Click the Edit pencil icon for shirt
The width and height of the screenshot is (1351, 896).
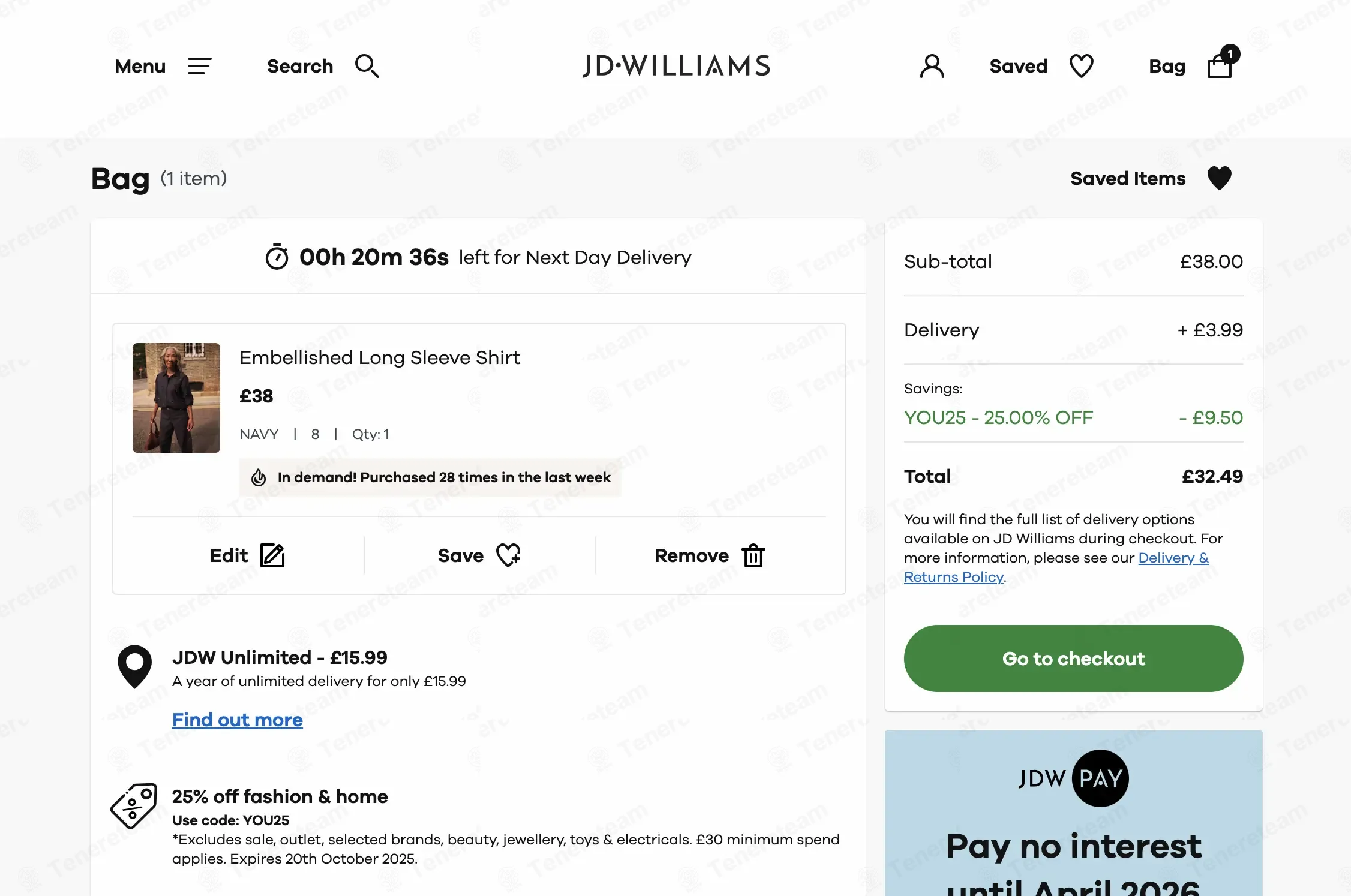tap(272, 555)
